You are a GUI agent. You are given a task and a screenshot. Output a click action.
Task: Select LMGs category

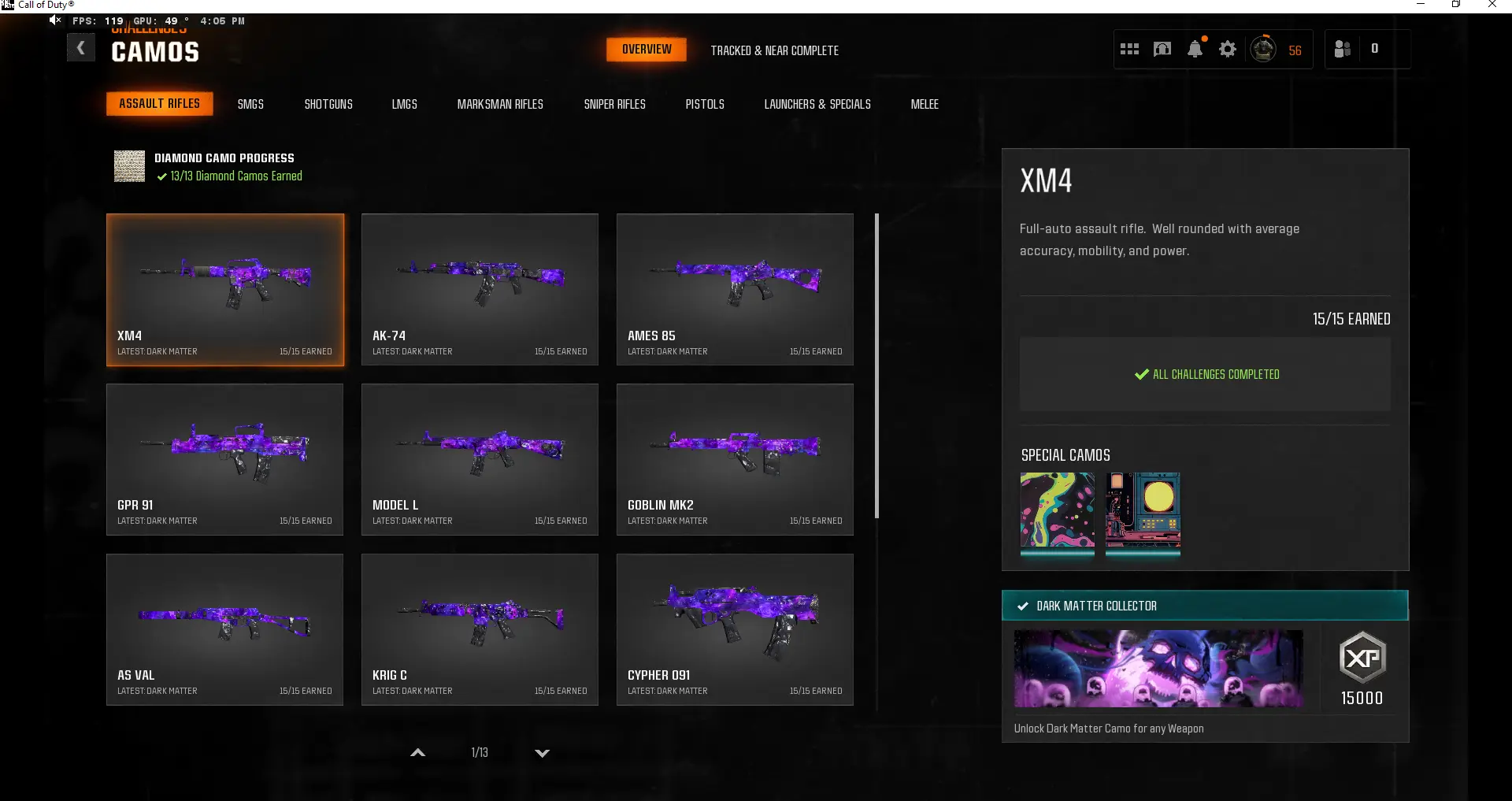click(405, 104)
